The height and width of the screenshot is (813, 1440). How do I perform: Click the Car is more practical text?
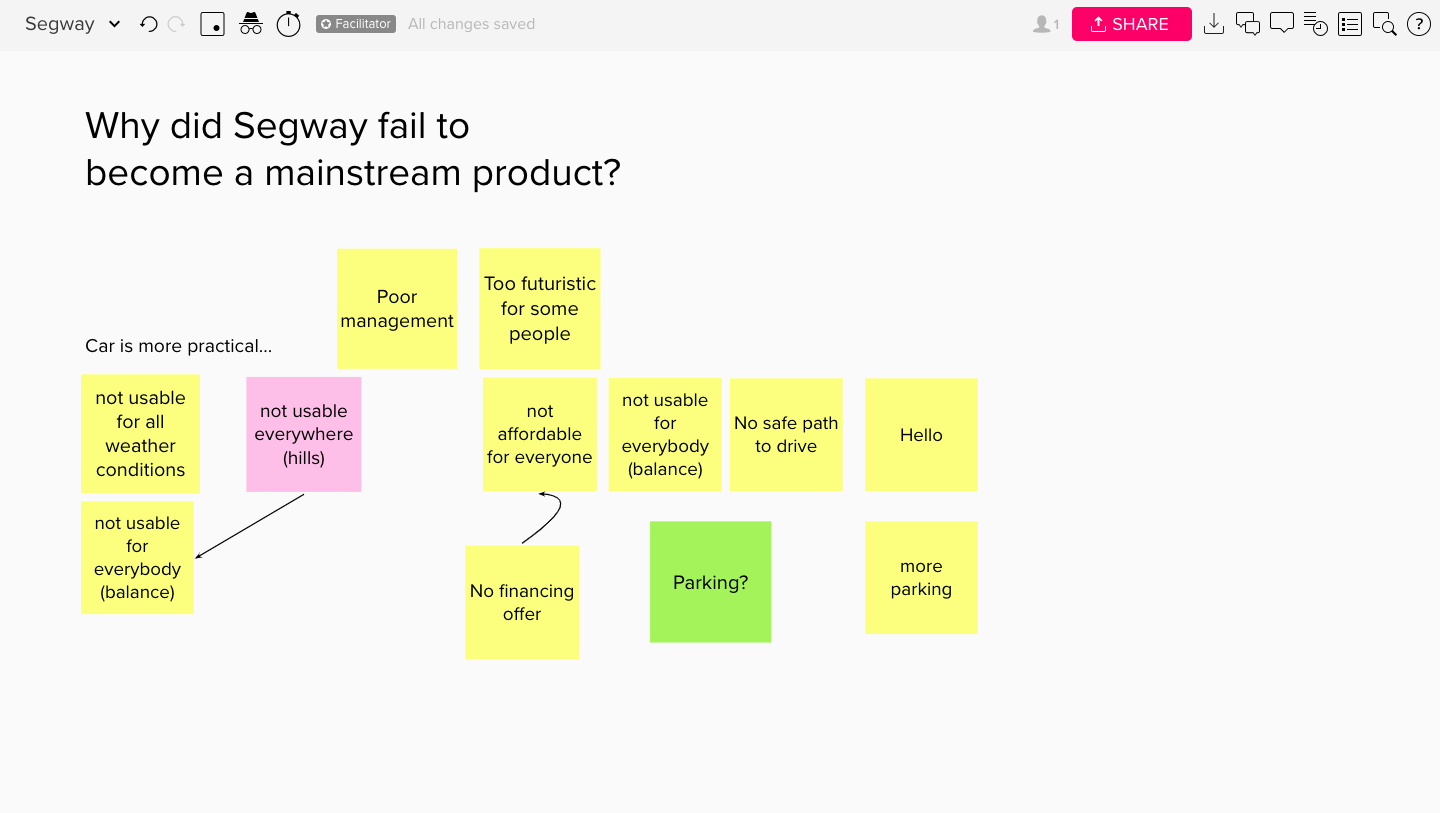coord(179,346)
